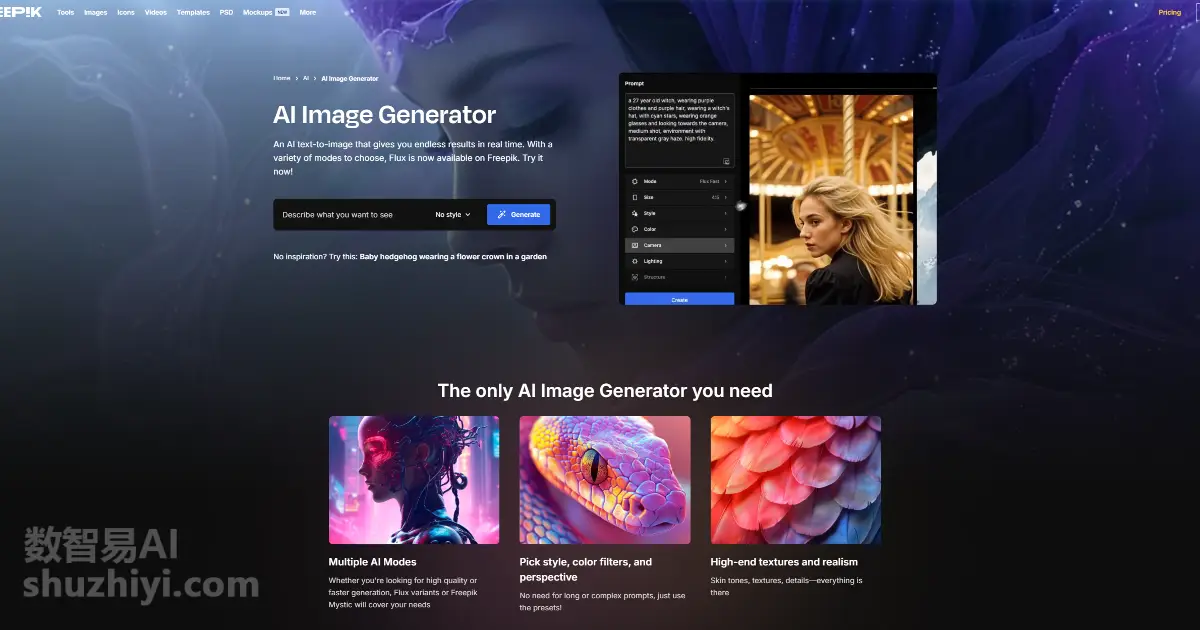Click the 'Multiple AI Modes' heading

(373, 562)
